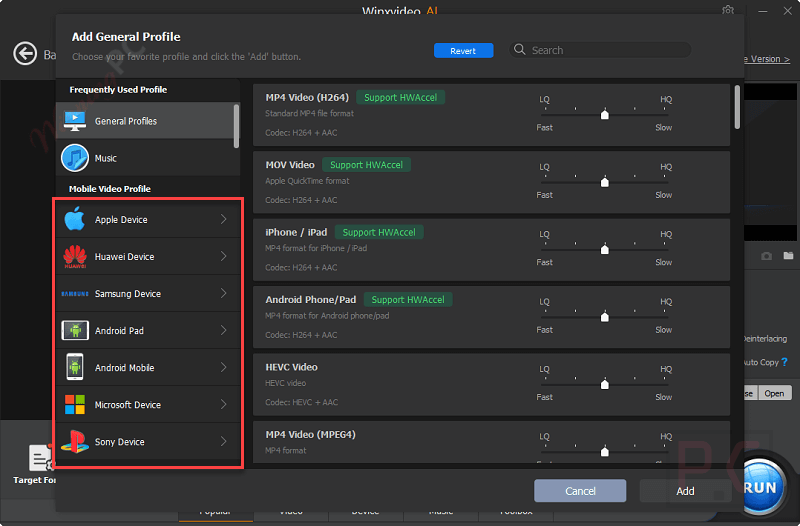Click the Add button
Screen dimensions: 800x526
685,491
